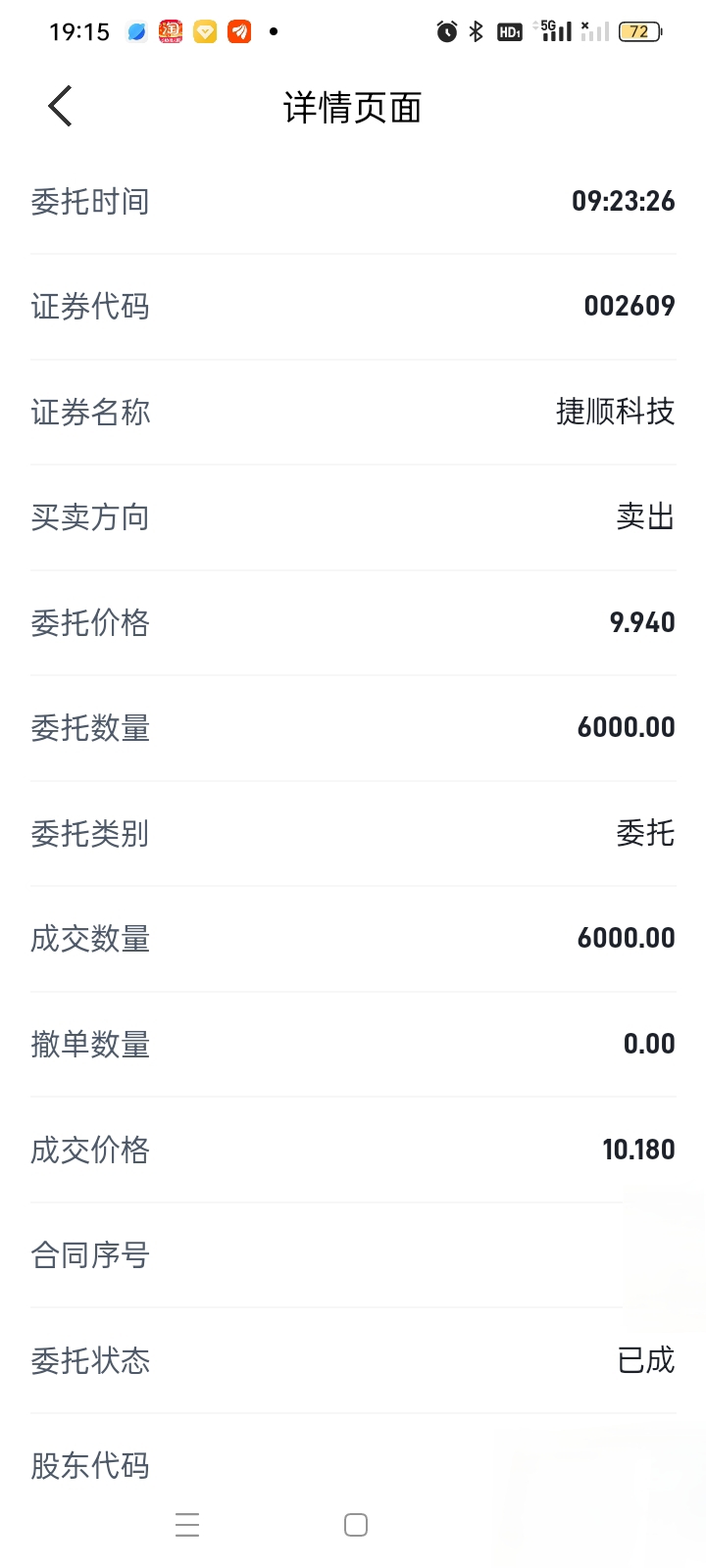Screen dimensions: 706x1568
Task: Tap the blue notification app icon
Action: pos(137,32)
